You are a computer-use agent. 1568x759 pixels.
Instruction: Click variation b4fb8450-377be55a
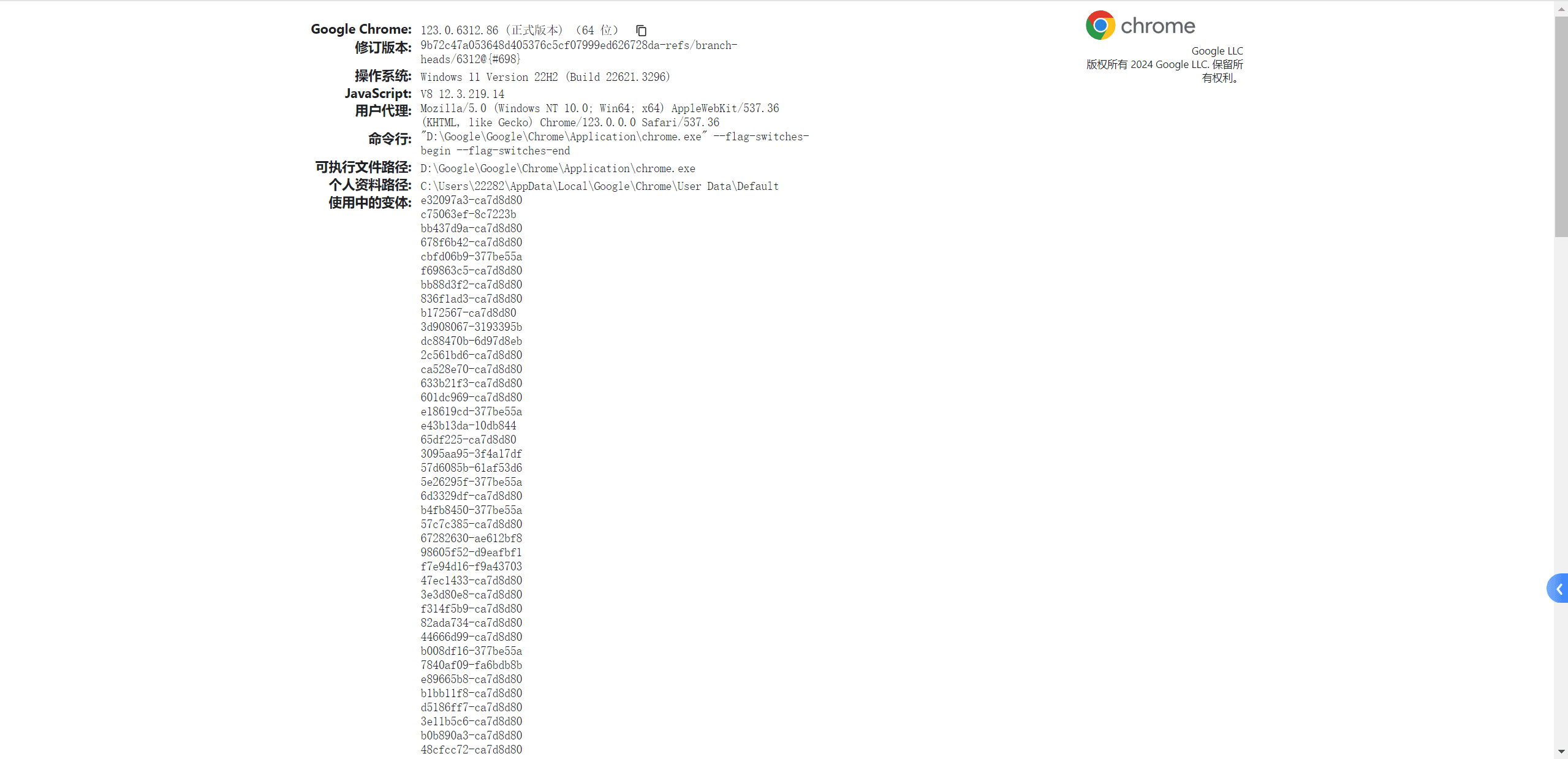click(x=471, y=510)
